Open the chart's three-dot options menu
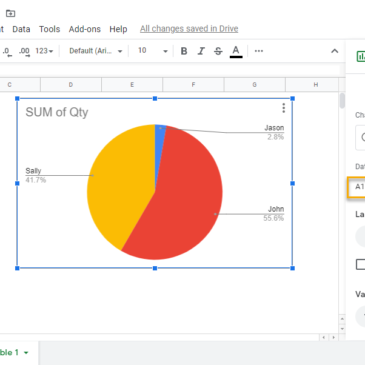This screenshot has height=365, width=365. [x=283, y=108]
